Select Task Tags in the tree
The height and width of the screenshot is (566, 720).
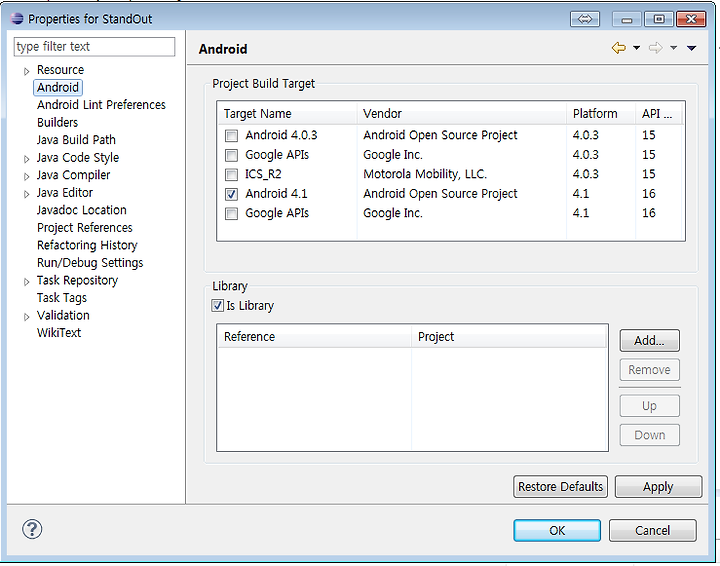(x=62, y=298)
